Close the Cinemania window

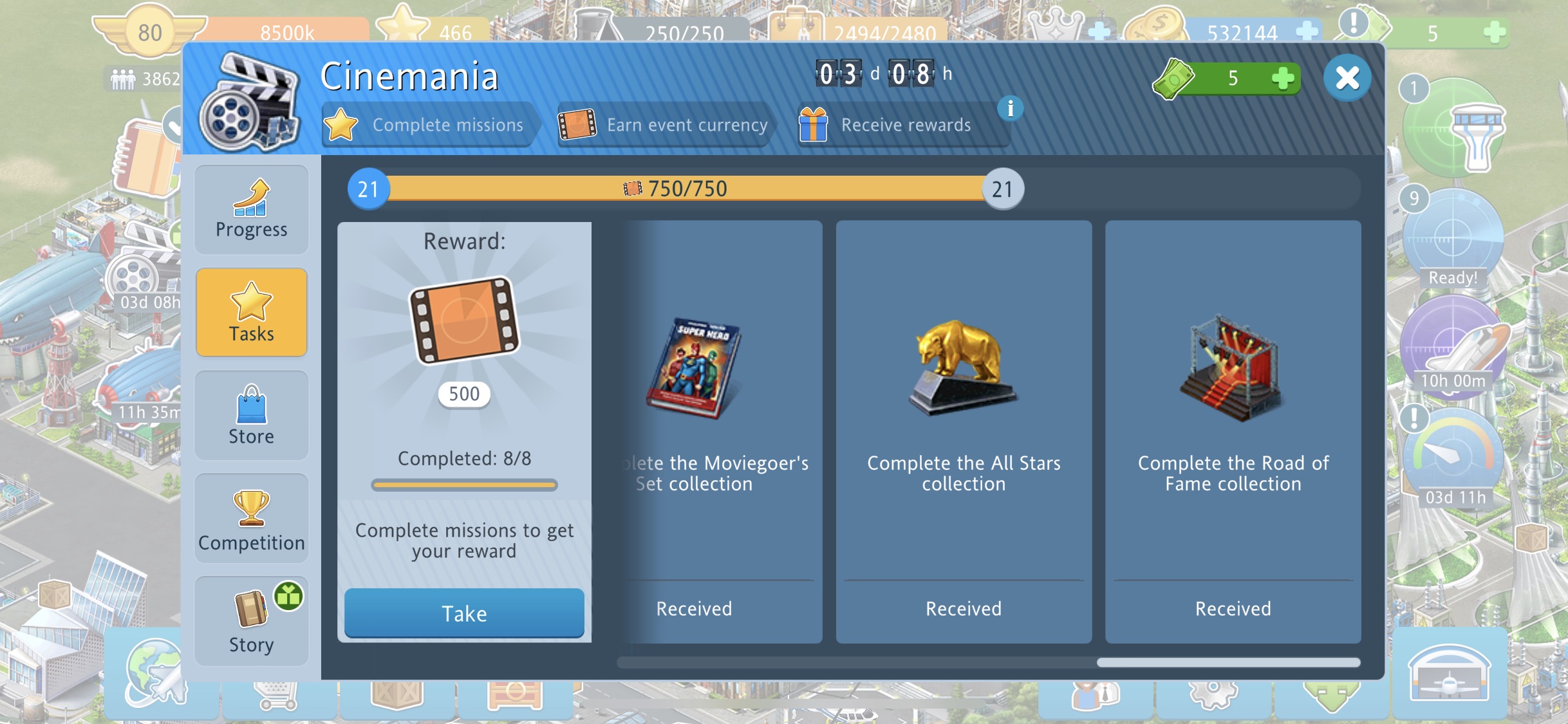[x=1347, y=79]
